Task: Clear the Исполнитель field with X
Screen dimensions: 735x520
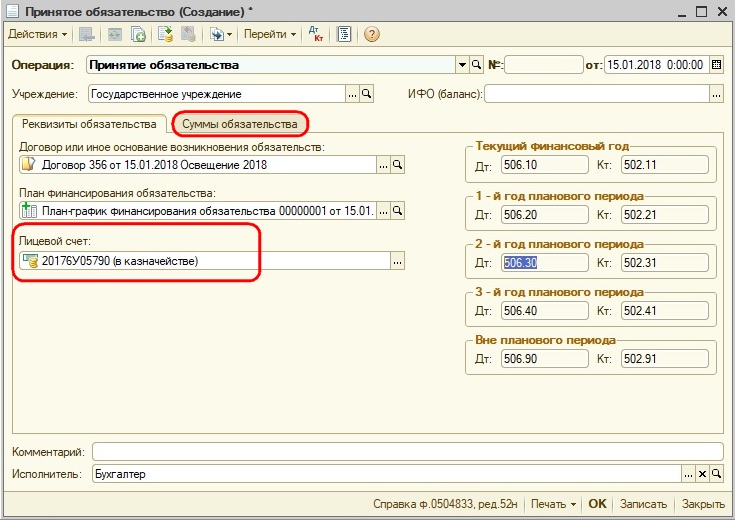Action: (x=702, y=474)
